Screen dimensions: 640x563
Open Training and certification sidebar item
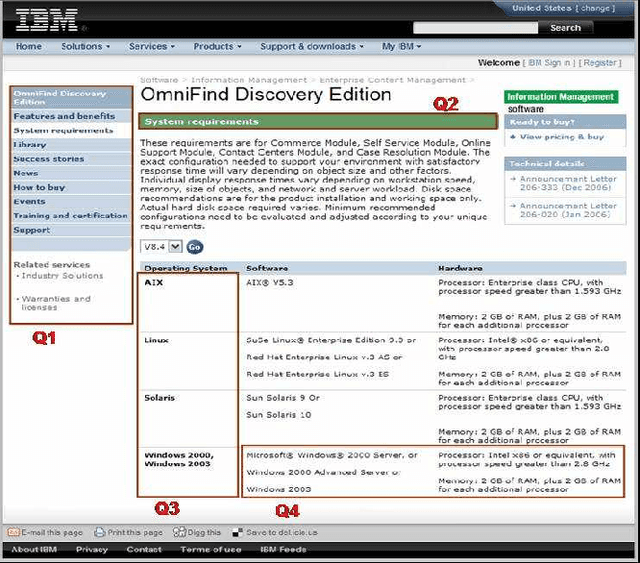71,216
